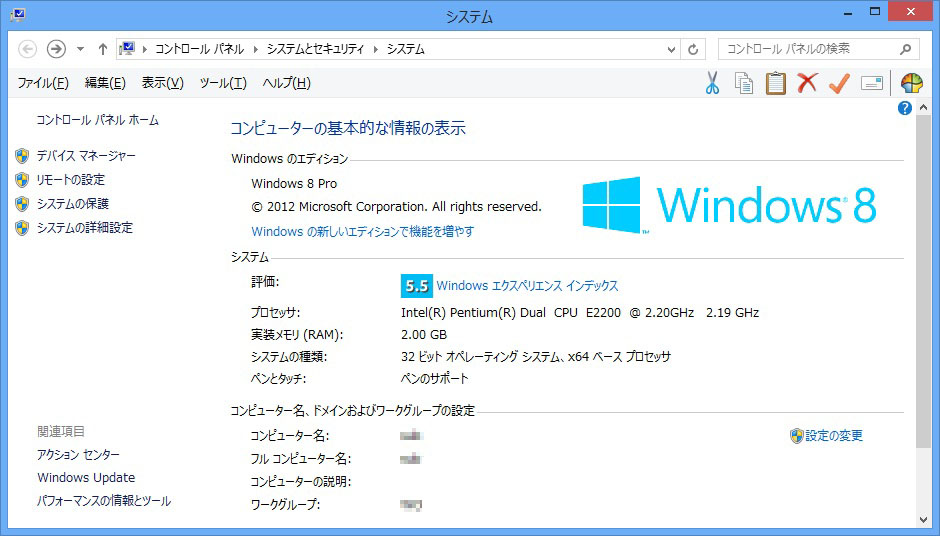Open the ヘルプ(H) menu

point(287,83)
